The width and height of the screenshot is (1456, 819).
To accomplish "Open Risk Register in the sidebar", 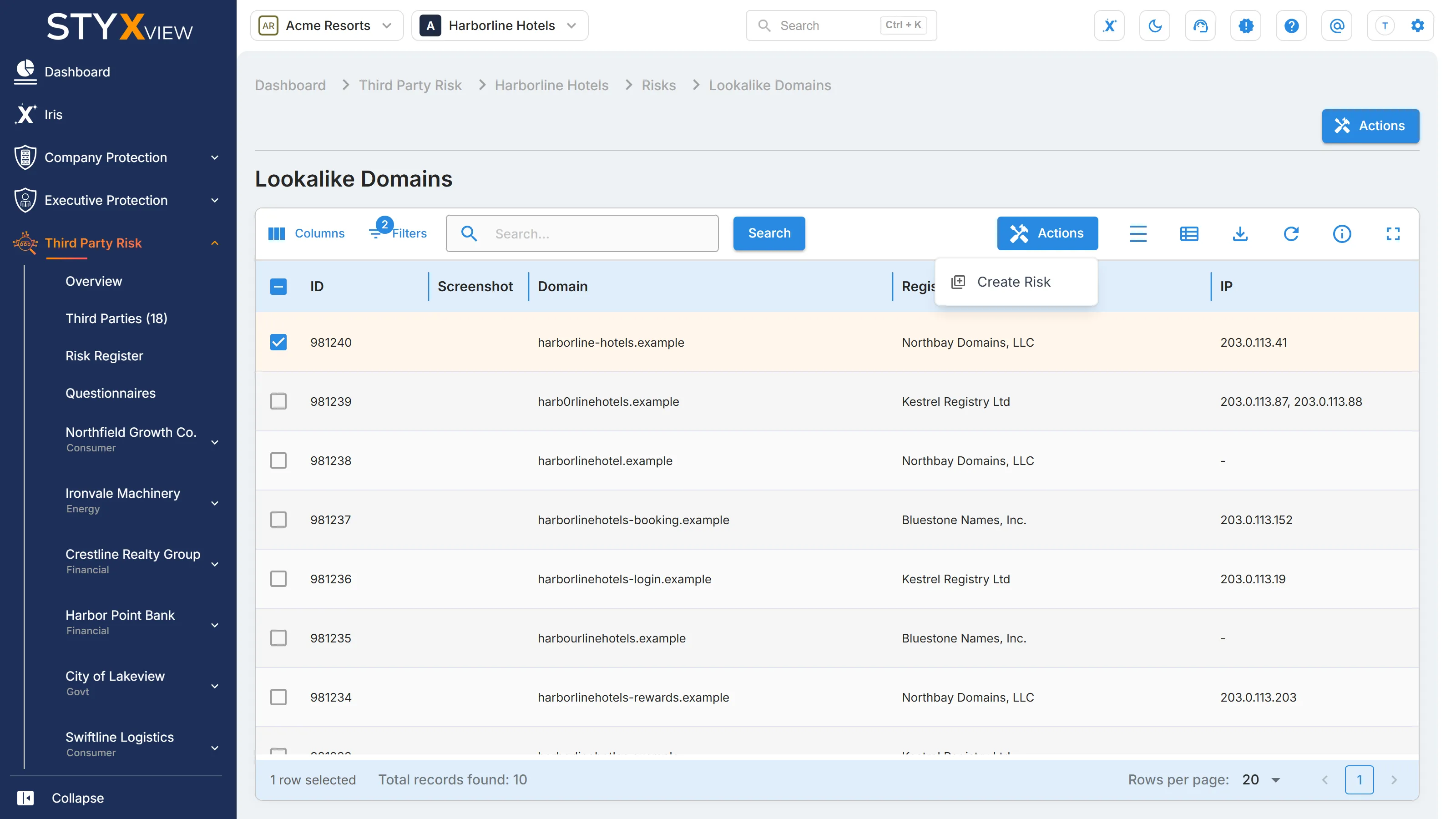I will point(104,355).
